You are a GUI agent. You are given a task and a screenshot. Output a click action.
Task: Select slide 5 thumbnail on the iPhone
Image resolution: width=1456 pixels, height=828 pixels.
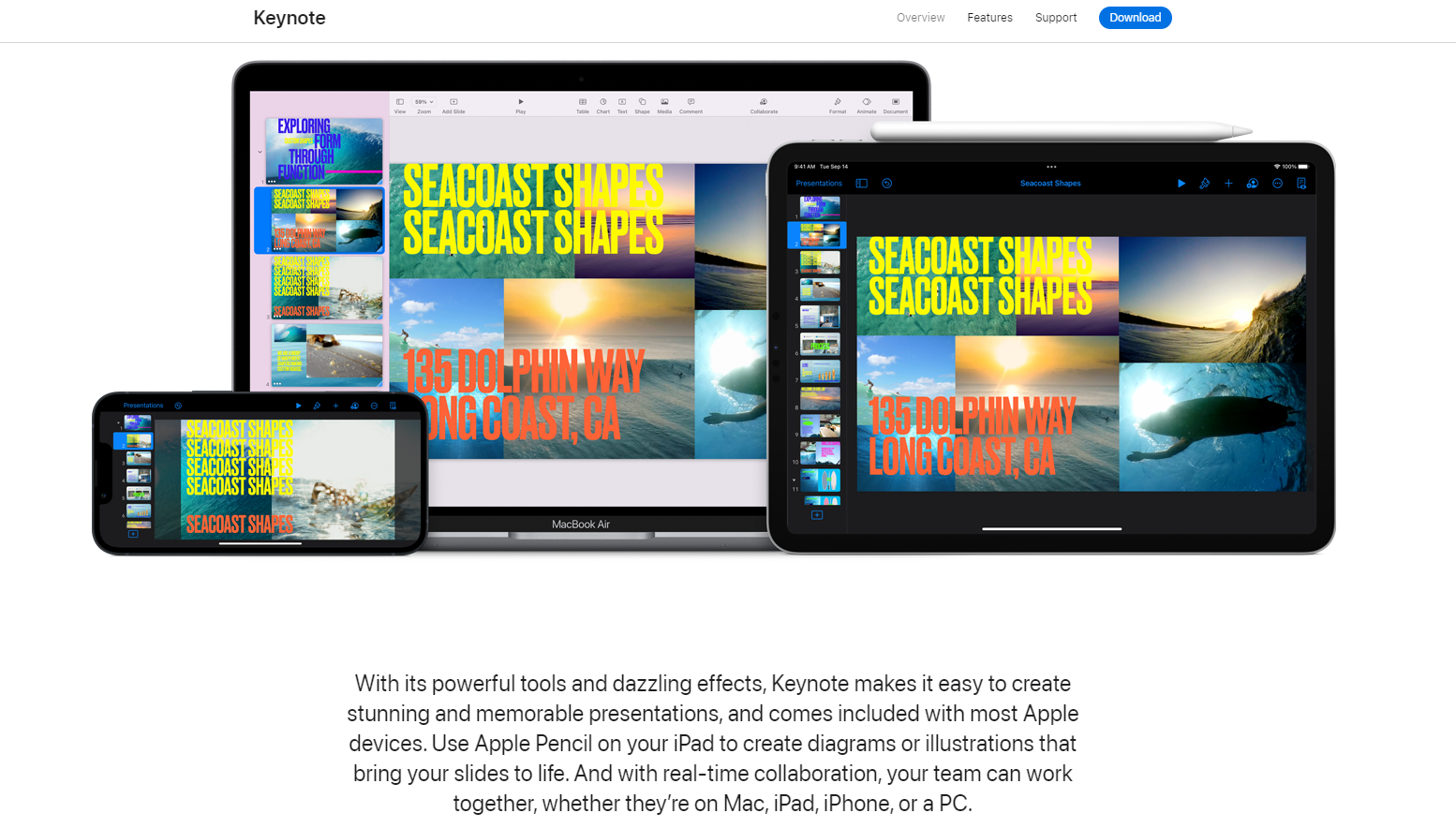point(139,494)
